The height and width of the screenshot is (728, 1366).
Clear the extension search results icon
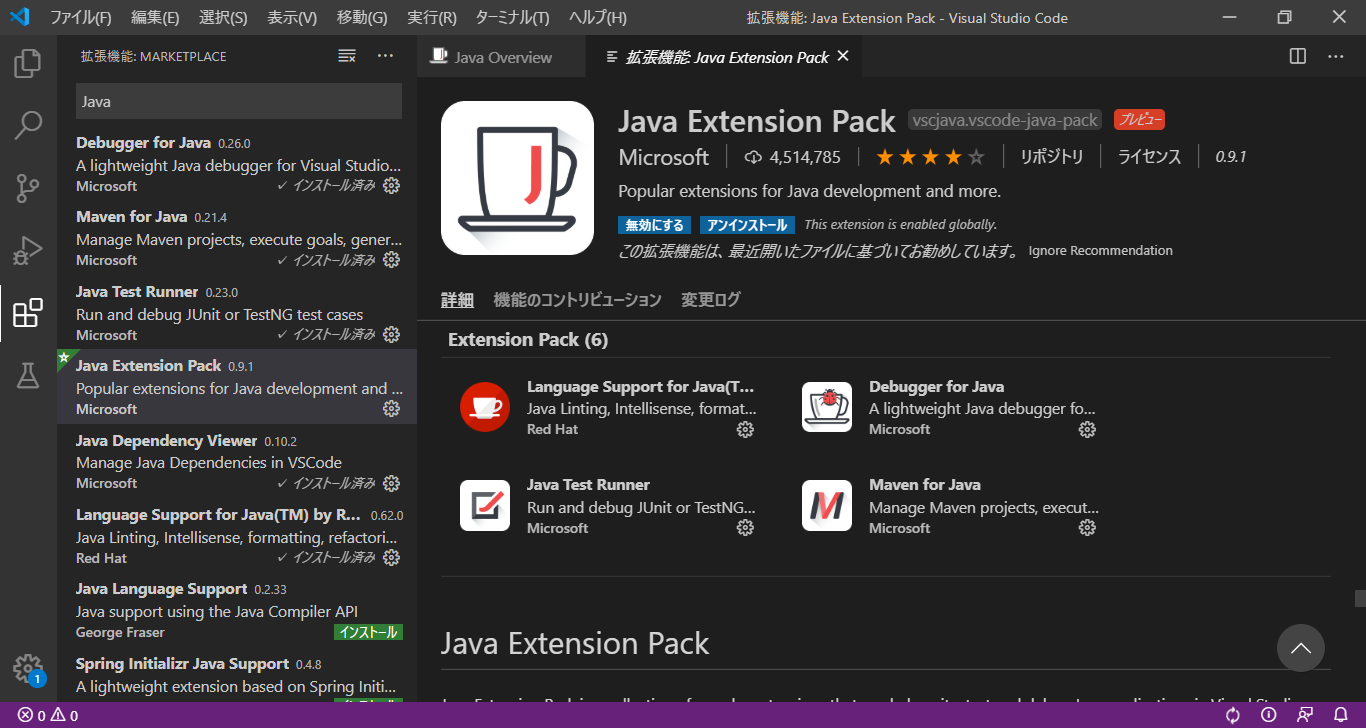pyautogui.click(x=347, y=56)
